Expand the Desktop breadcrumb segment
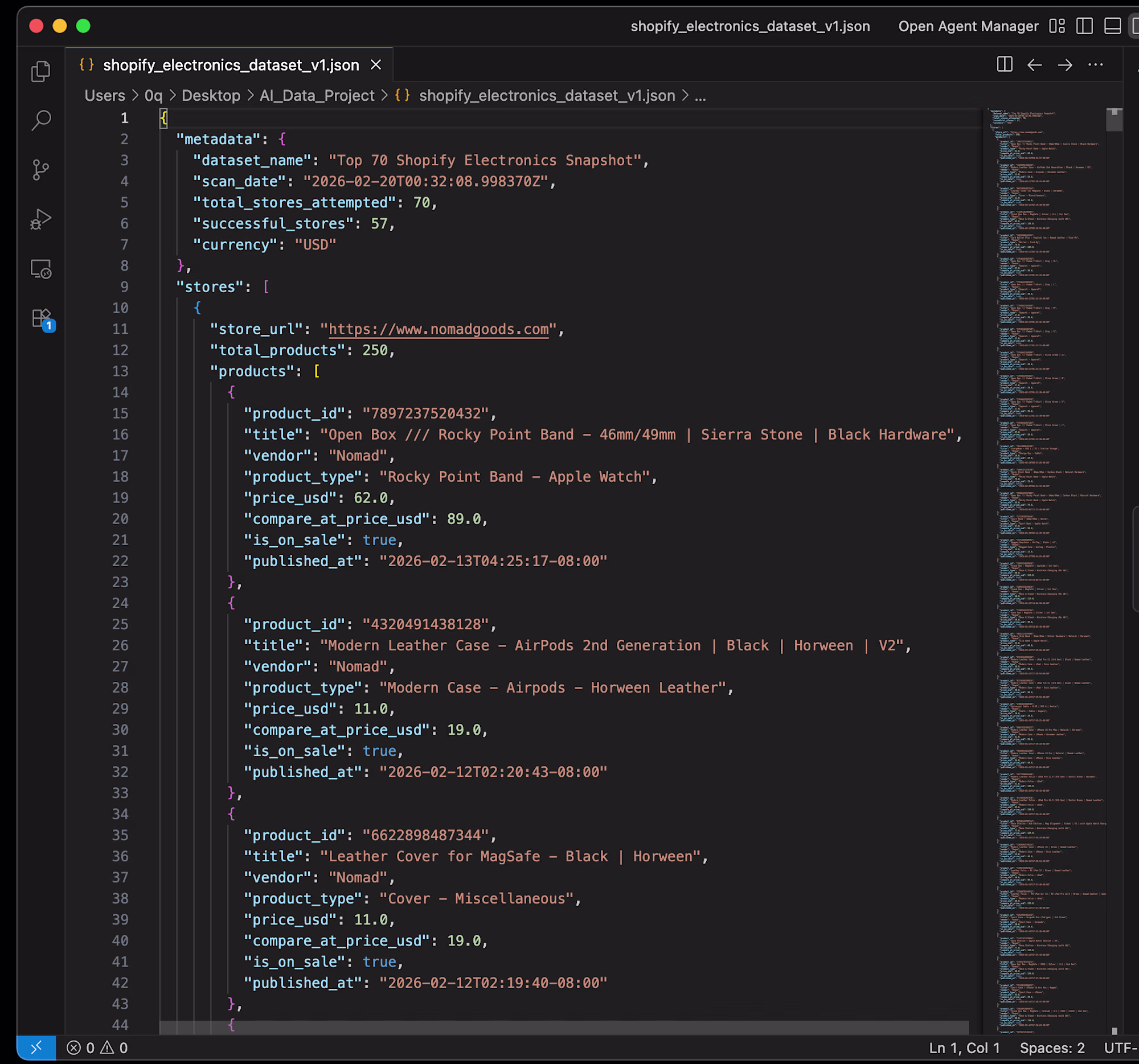The width and height of the screenshot is (1139, 1064). [211, 96]
